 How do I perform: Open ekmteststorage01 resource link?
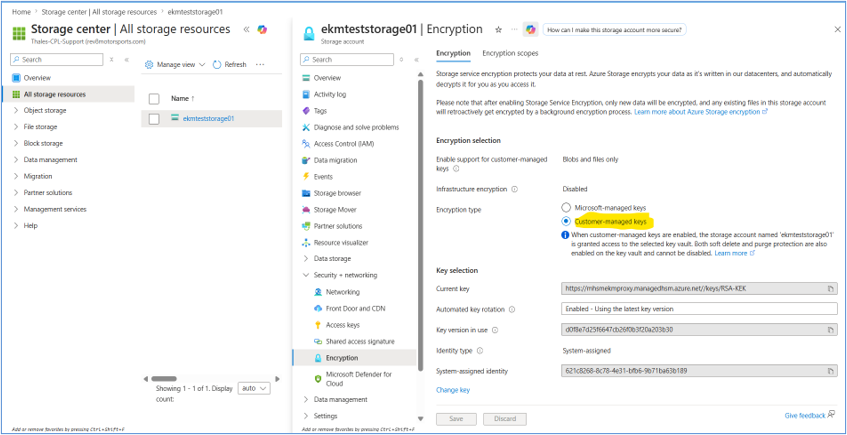coord(209,118)
